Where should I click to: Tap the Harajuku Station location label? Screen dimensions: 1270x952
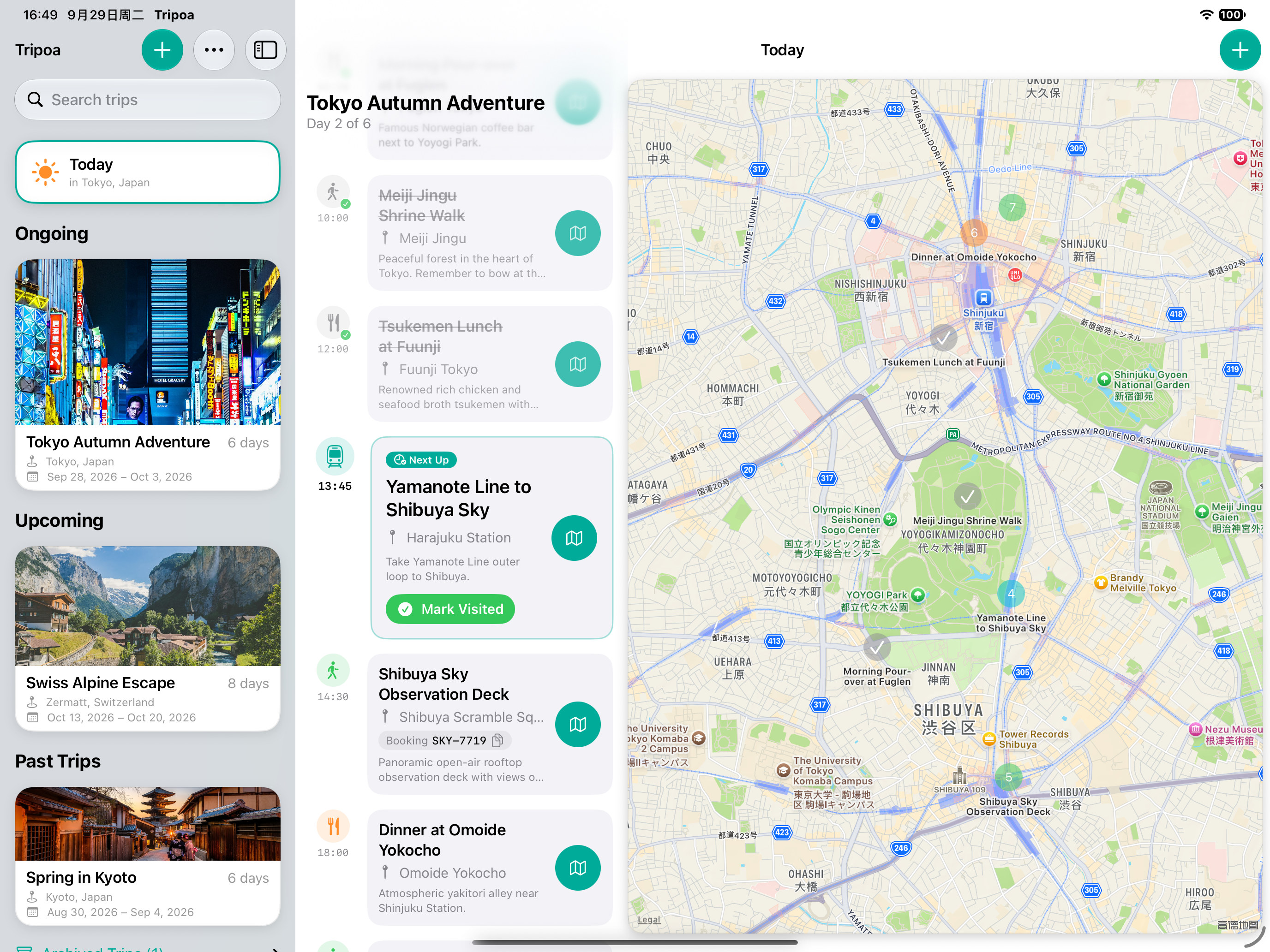[458, 538]
